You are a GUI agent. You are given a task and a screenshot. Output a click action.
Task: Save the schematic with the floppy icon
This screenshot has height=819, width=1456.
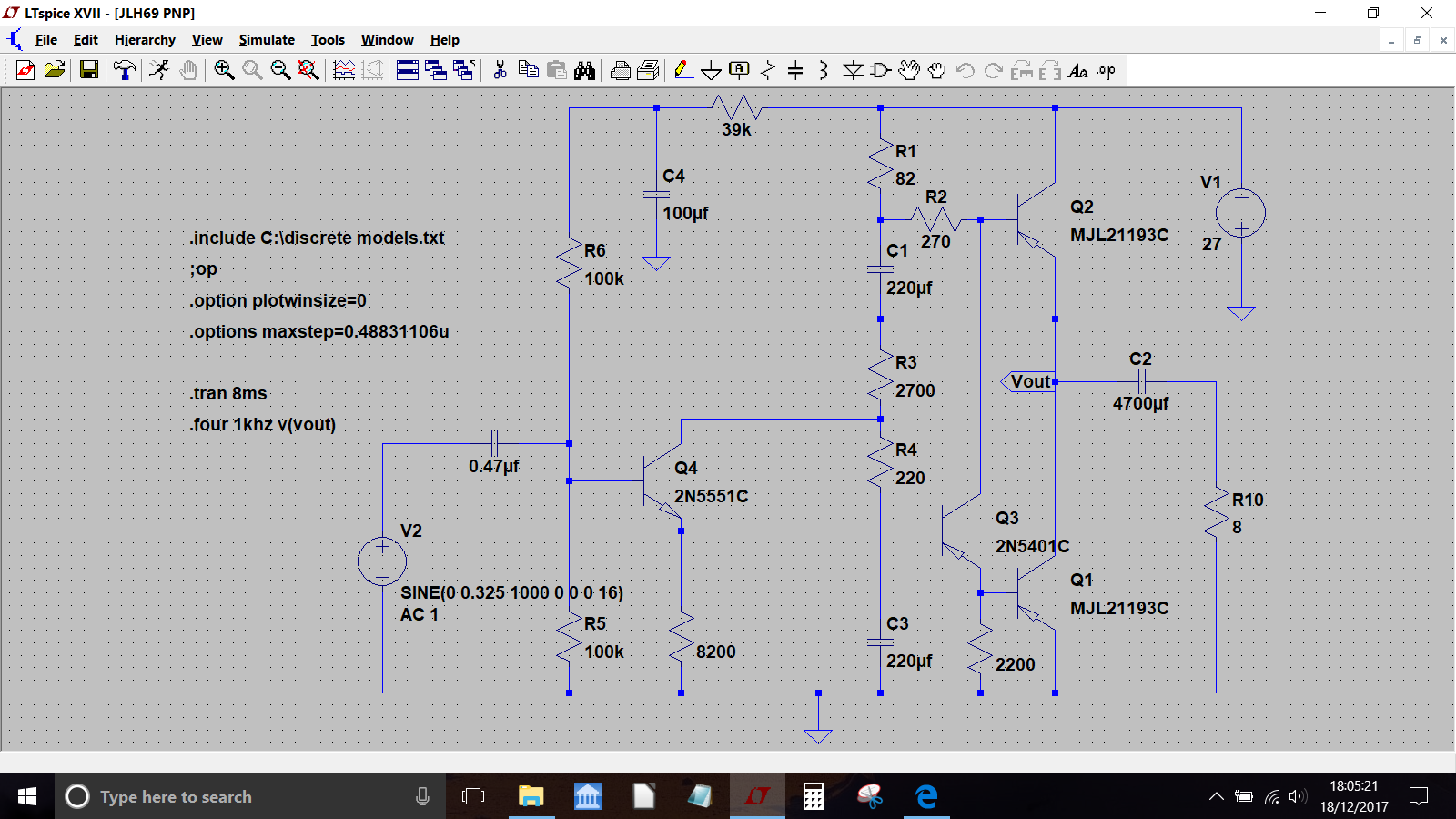pyautogui.click(x=89, y=70)
